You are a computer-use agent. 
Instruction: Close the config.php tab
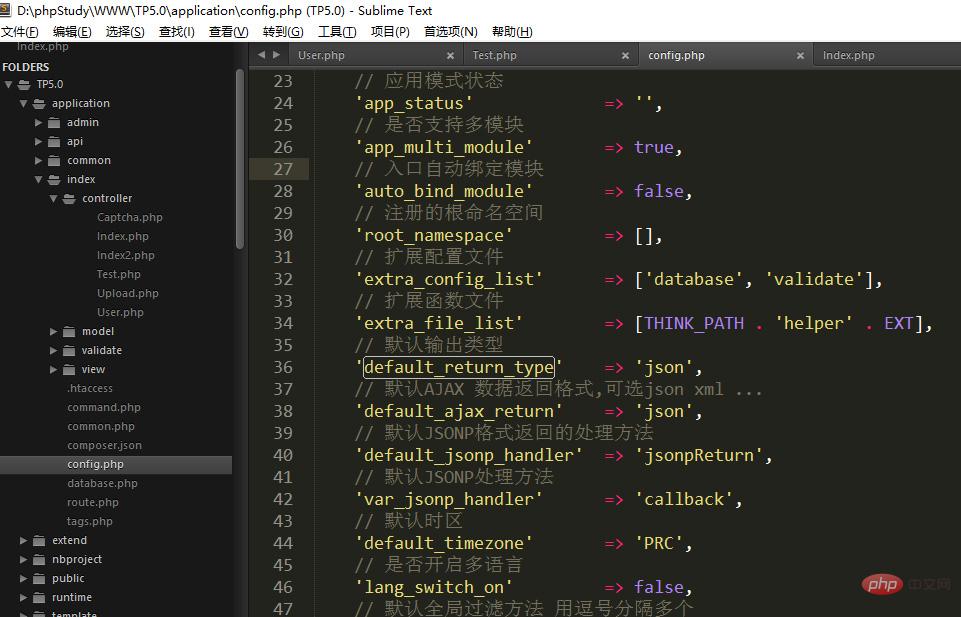(x=800, y=56)
